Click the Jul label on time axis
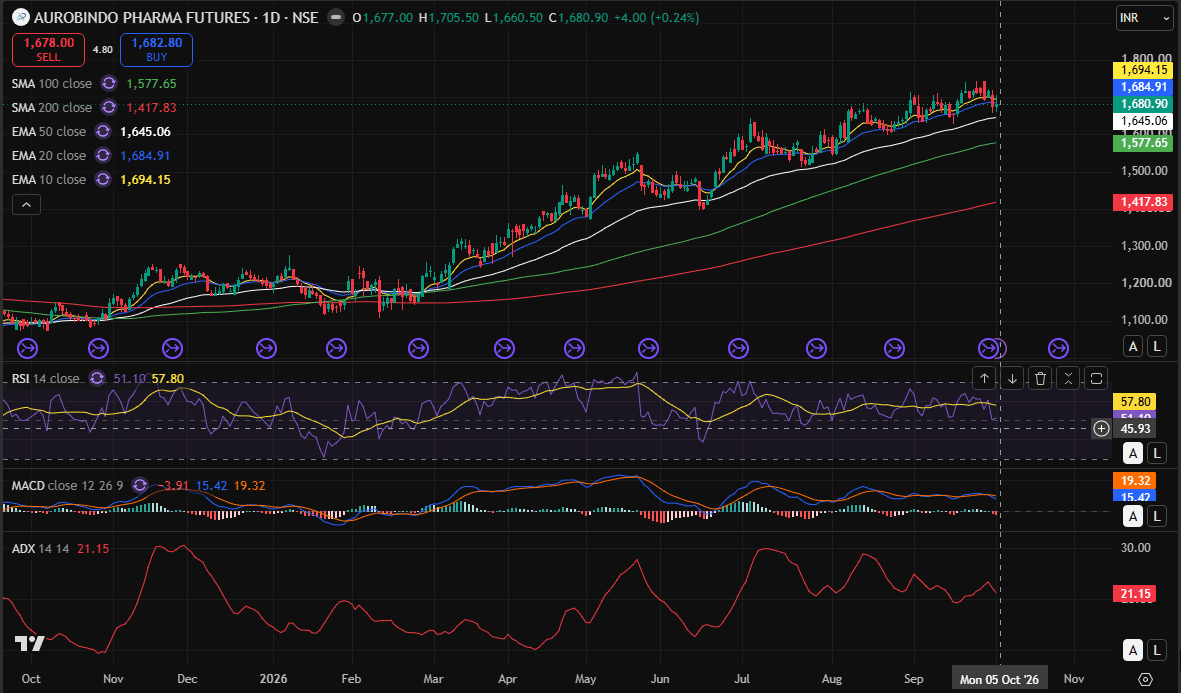1181x693 pixels. (x=743, y=679)
